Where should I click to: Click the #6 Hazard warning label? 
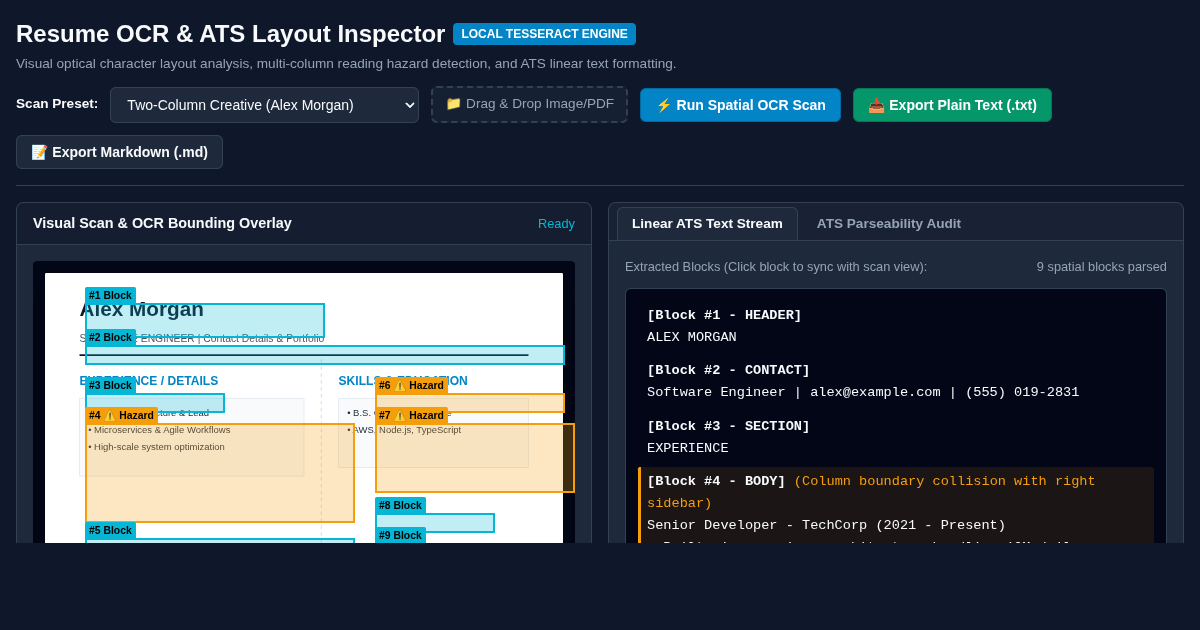[411, 386]
